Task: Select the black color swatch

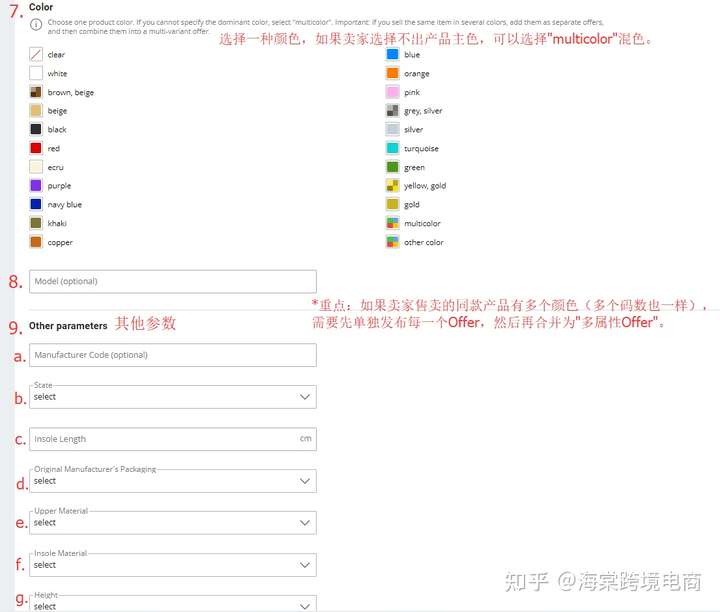Action: coord(36,129)
